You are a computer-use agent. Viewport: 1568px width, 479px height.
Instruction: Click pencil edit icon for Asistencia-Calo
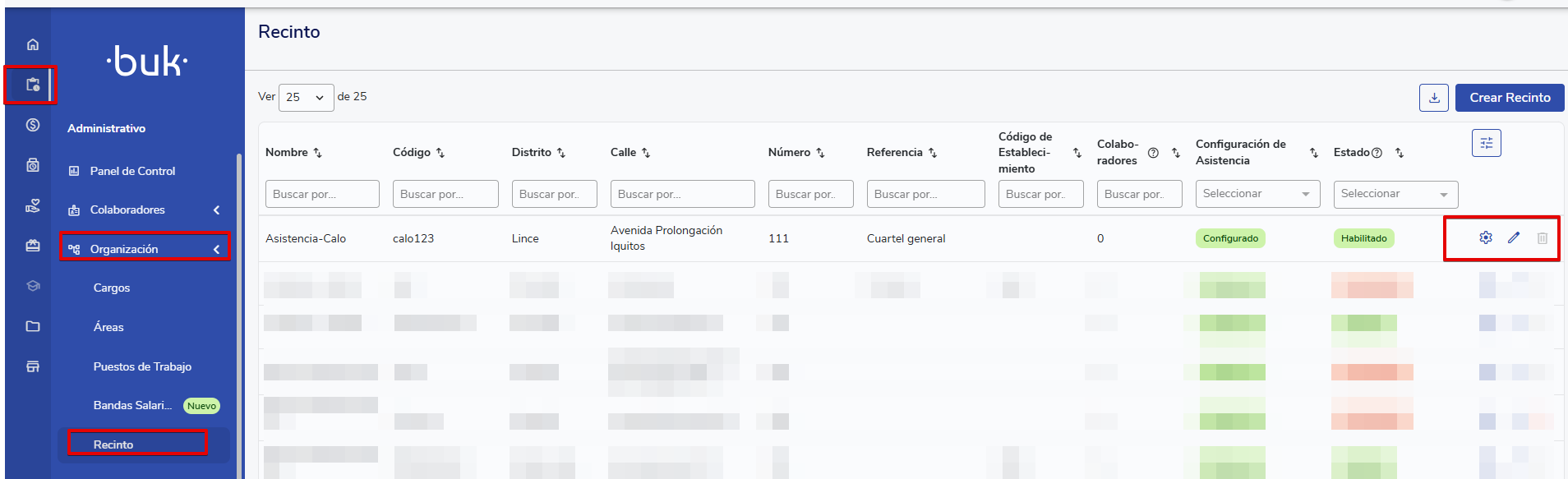pyautogui.click(x=1513, y=238)
